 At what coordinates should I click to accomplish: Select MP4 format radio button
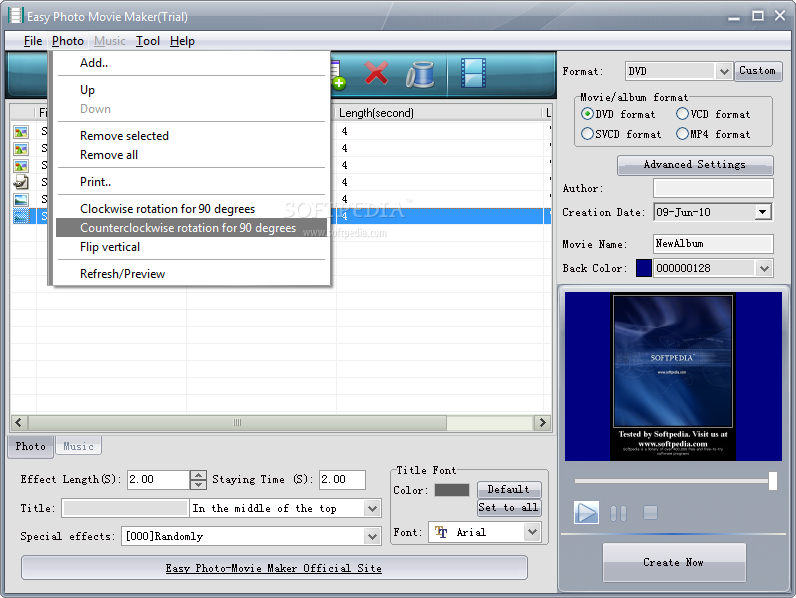(682, 134)
